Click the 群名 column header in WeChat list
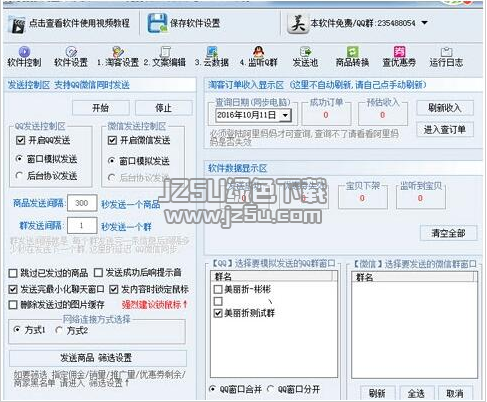Image resolution: width=487 pixels, height=402 pixels. click(413, 277)
